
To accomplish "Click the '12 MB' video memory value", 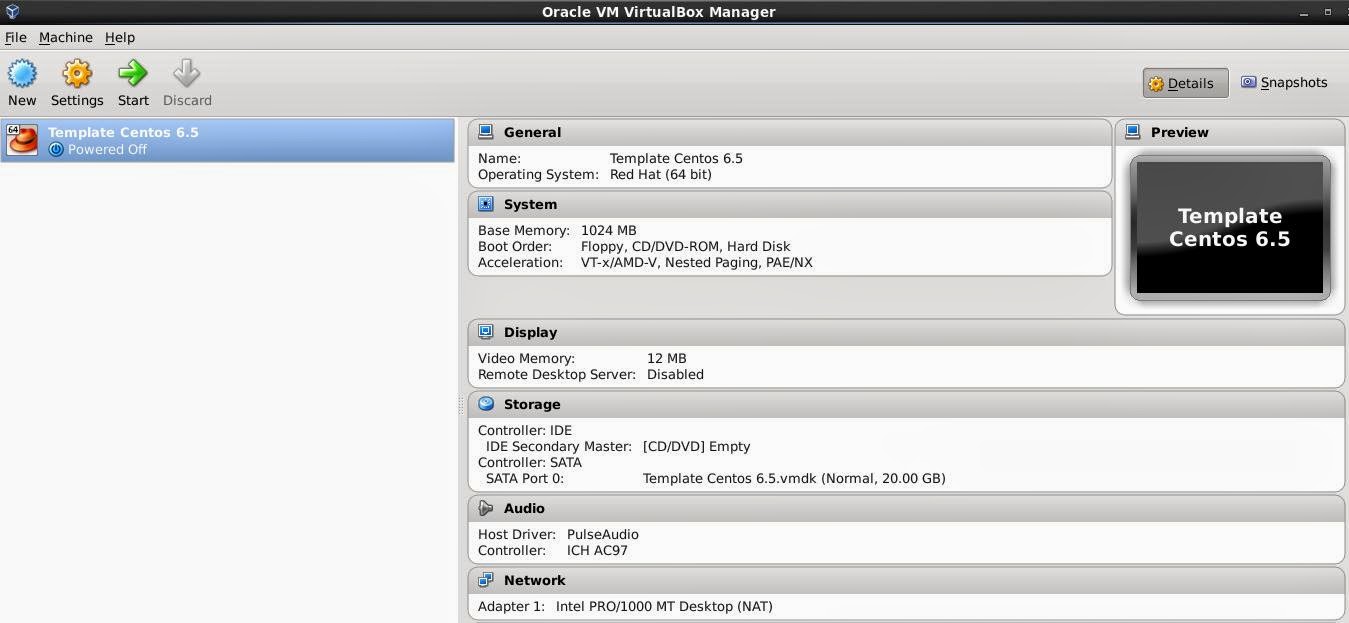I will [x=667, y=358].
